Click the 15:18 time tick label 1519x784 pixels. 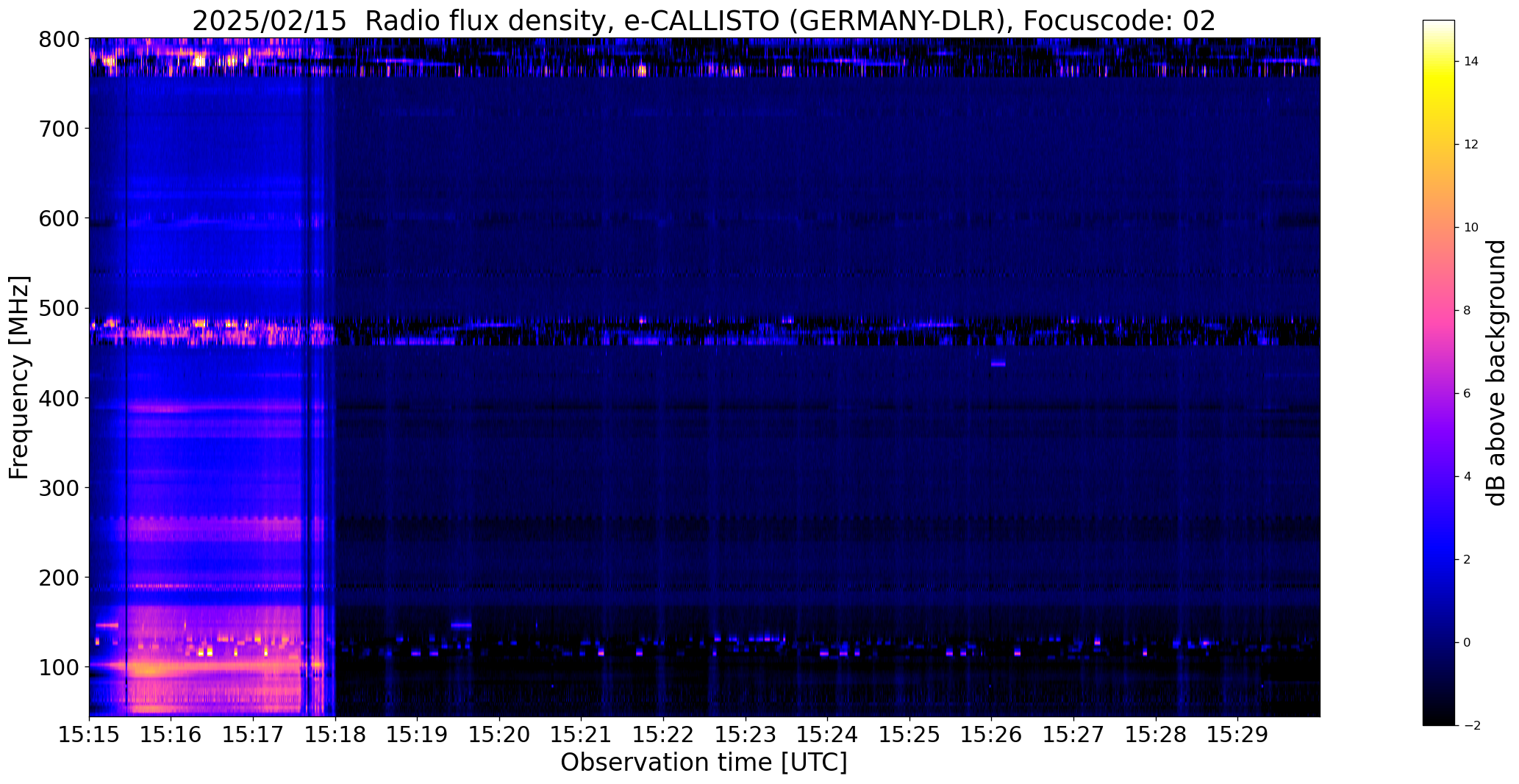[335, 735]
